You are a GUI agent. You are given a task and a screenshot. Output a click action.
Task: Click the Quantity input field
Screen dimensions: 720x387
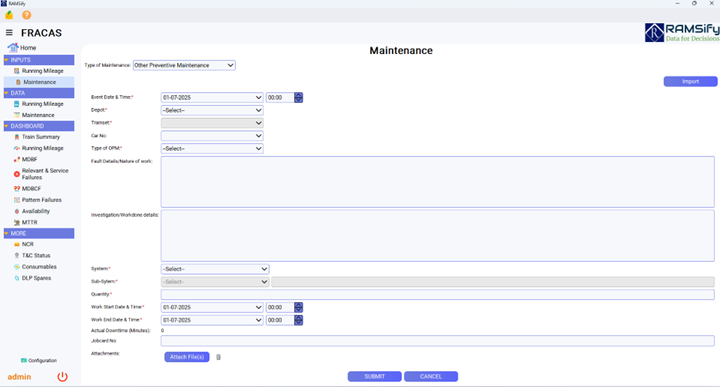tap(438, 294)
